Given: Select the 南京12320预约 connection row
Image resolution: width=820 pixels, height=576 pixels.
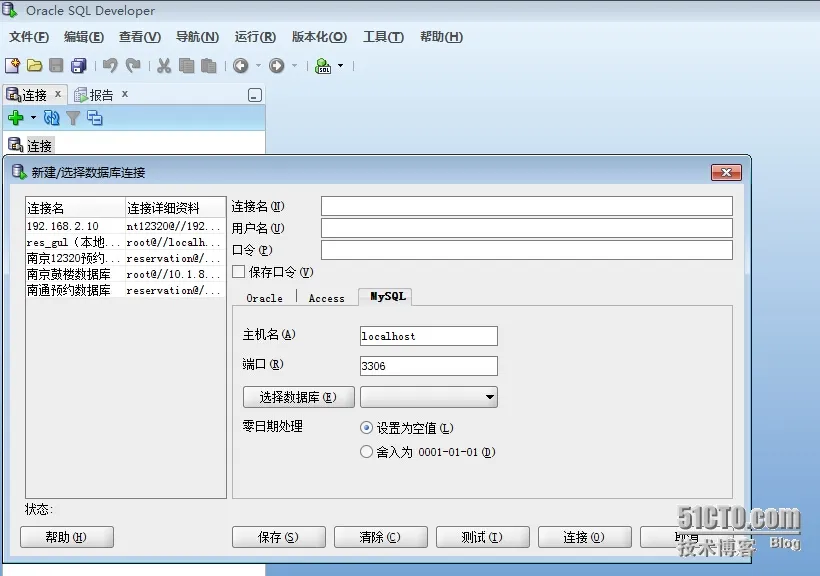Looking at the screenshot, I should click(x=126, y=258).
